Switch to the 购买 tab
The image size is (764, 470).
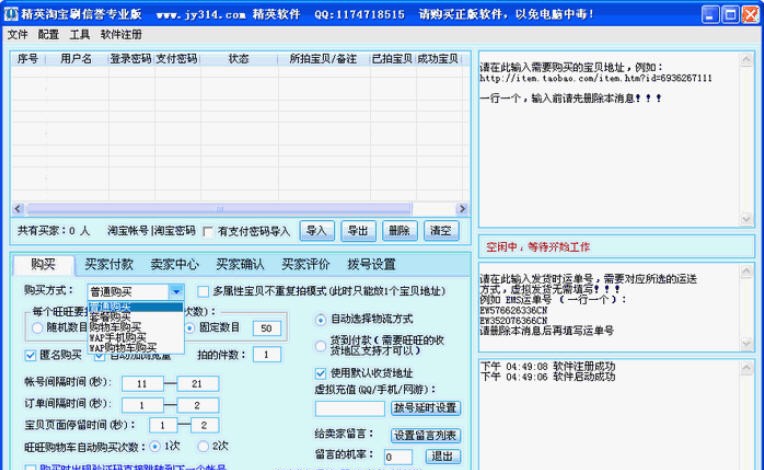[43, 264]
